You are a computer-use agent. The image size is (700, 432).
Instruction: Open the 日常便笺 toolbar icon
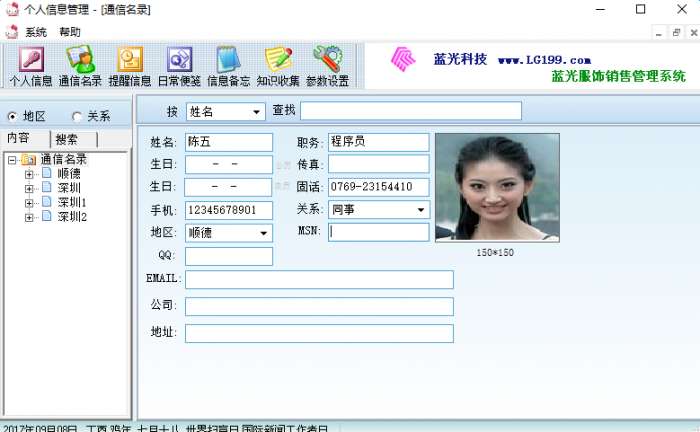179,59
